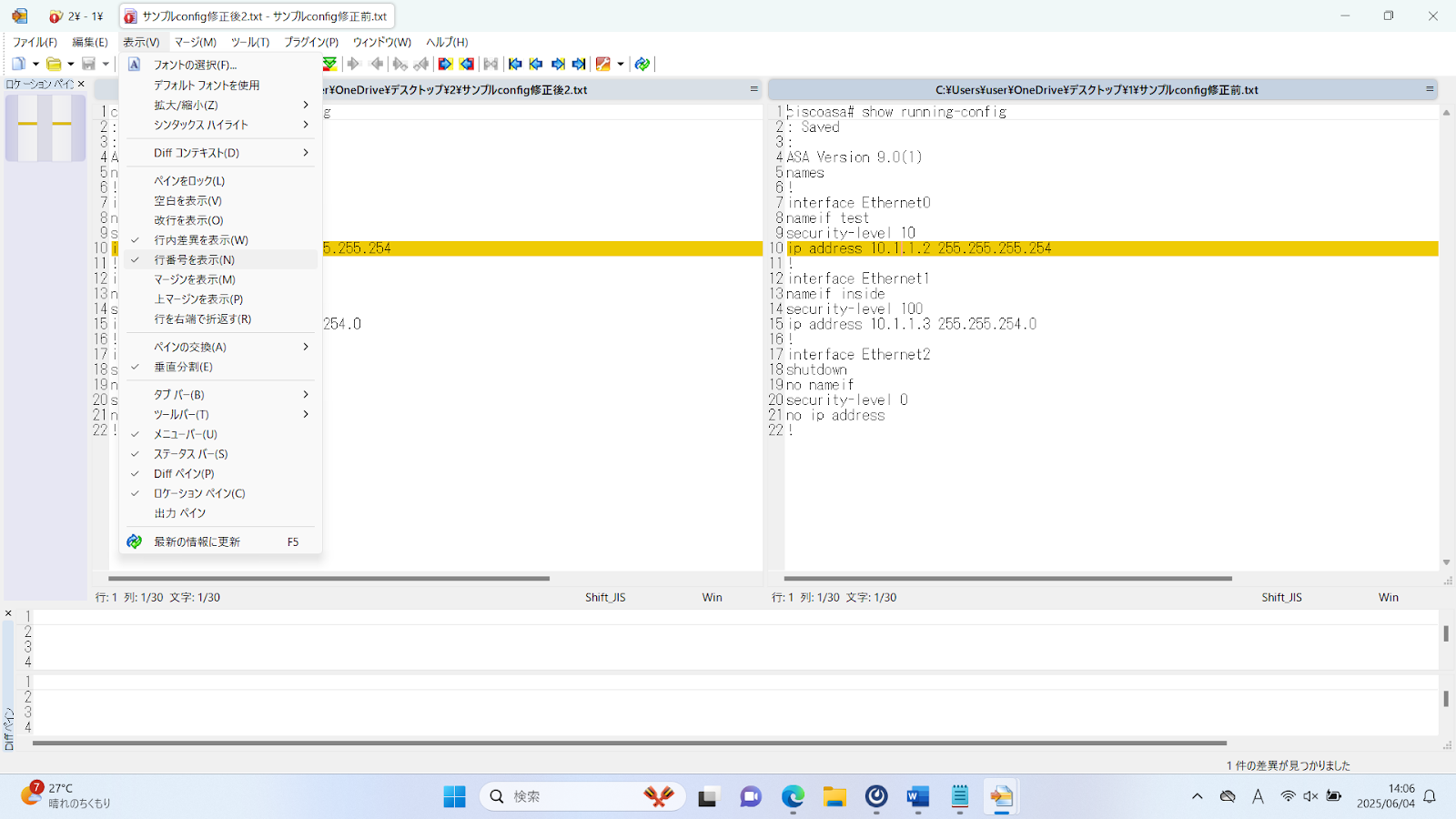Click the All Left toolbar icon
Viewport: 1456px width, 819px height.
point(467,64)
